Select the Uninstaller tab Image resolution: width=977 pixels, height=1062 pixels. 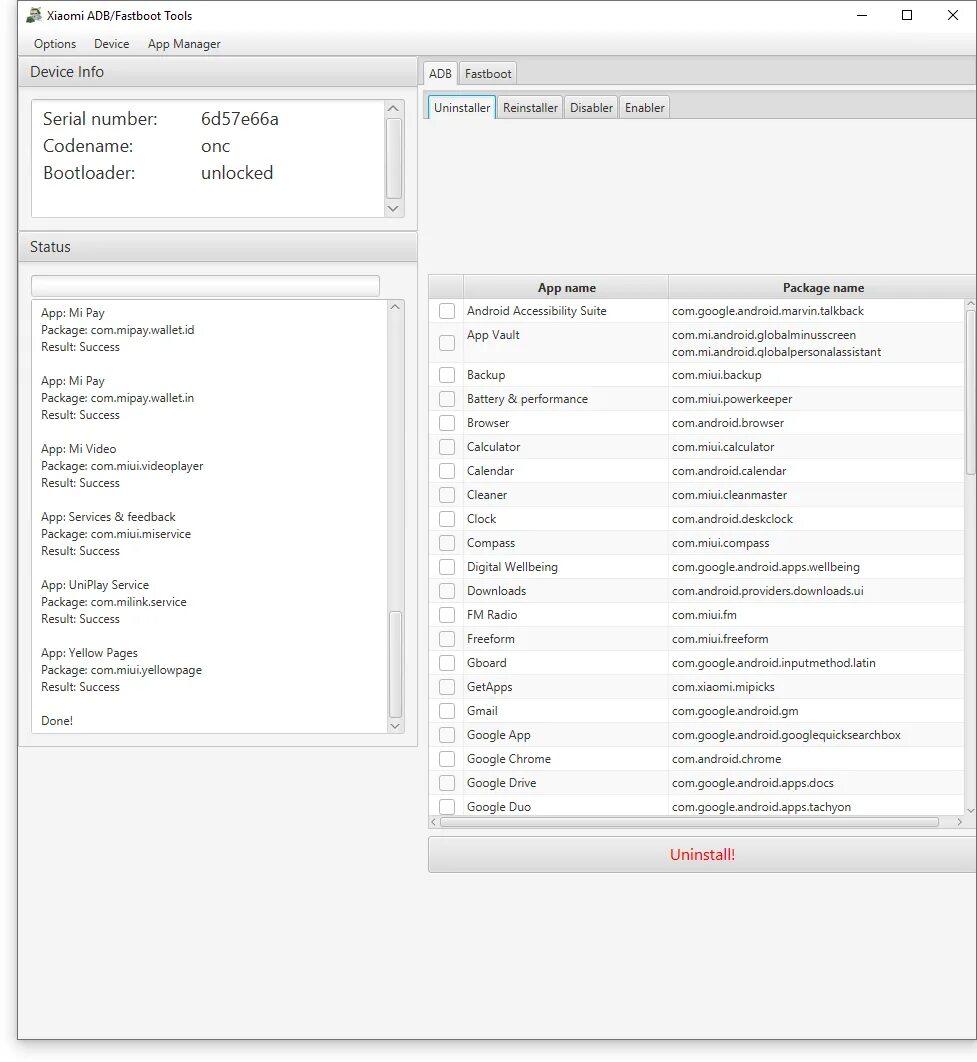coord(462,108)
